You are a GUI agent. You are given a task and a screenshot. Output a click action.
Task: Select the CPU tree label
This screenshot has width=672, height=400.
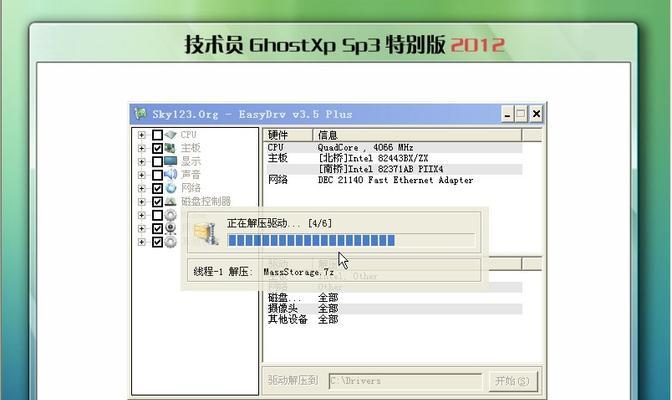[188, 135]
